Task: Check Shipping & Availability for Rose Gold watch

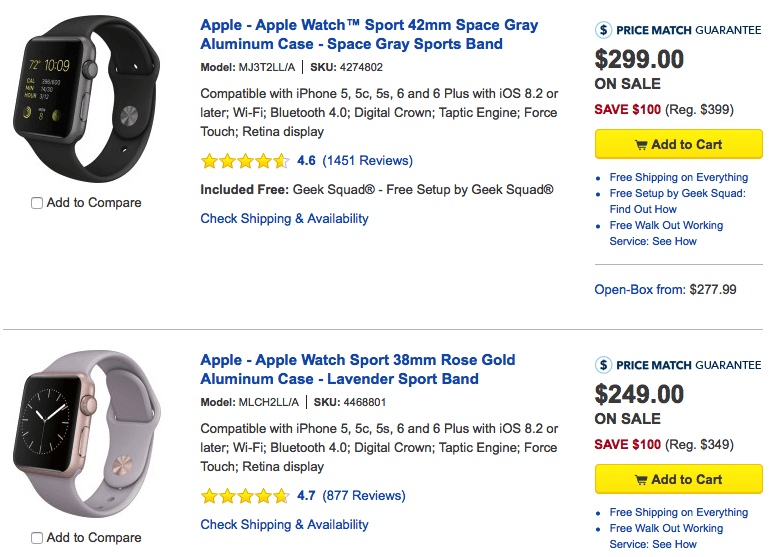Action: tap(284, 524)
